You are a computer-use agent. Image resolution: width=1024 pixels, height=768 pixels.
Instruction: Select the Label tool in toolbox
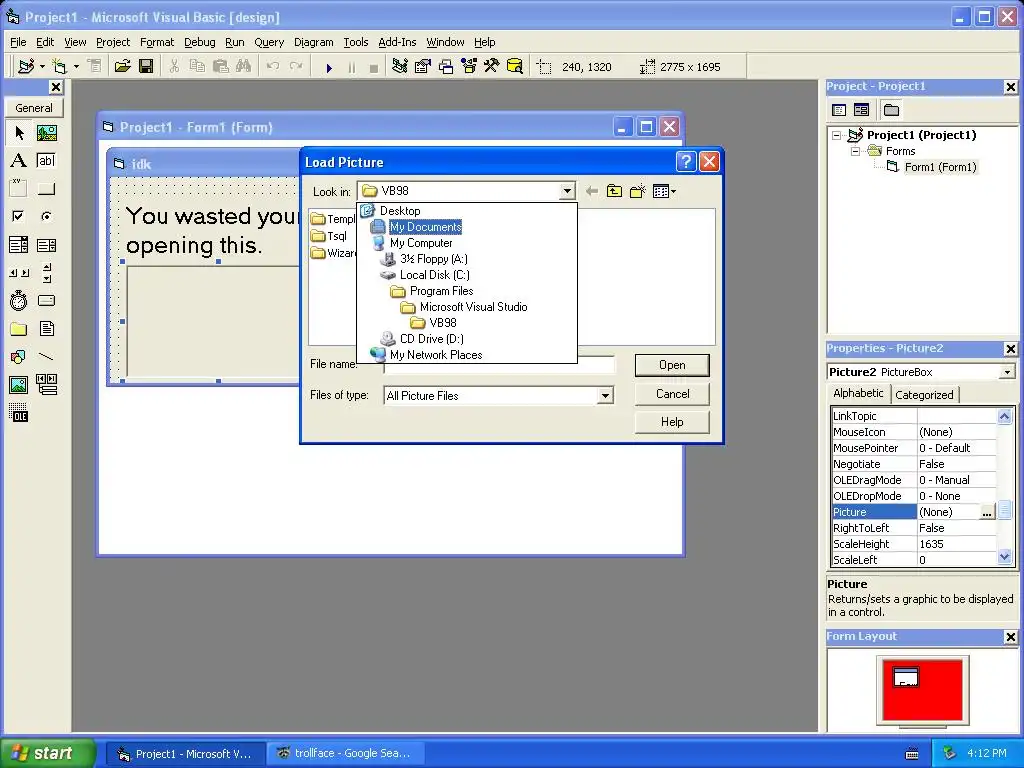point(19,161)
